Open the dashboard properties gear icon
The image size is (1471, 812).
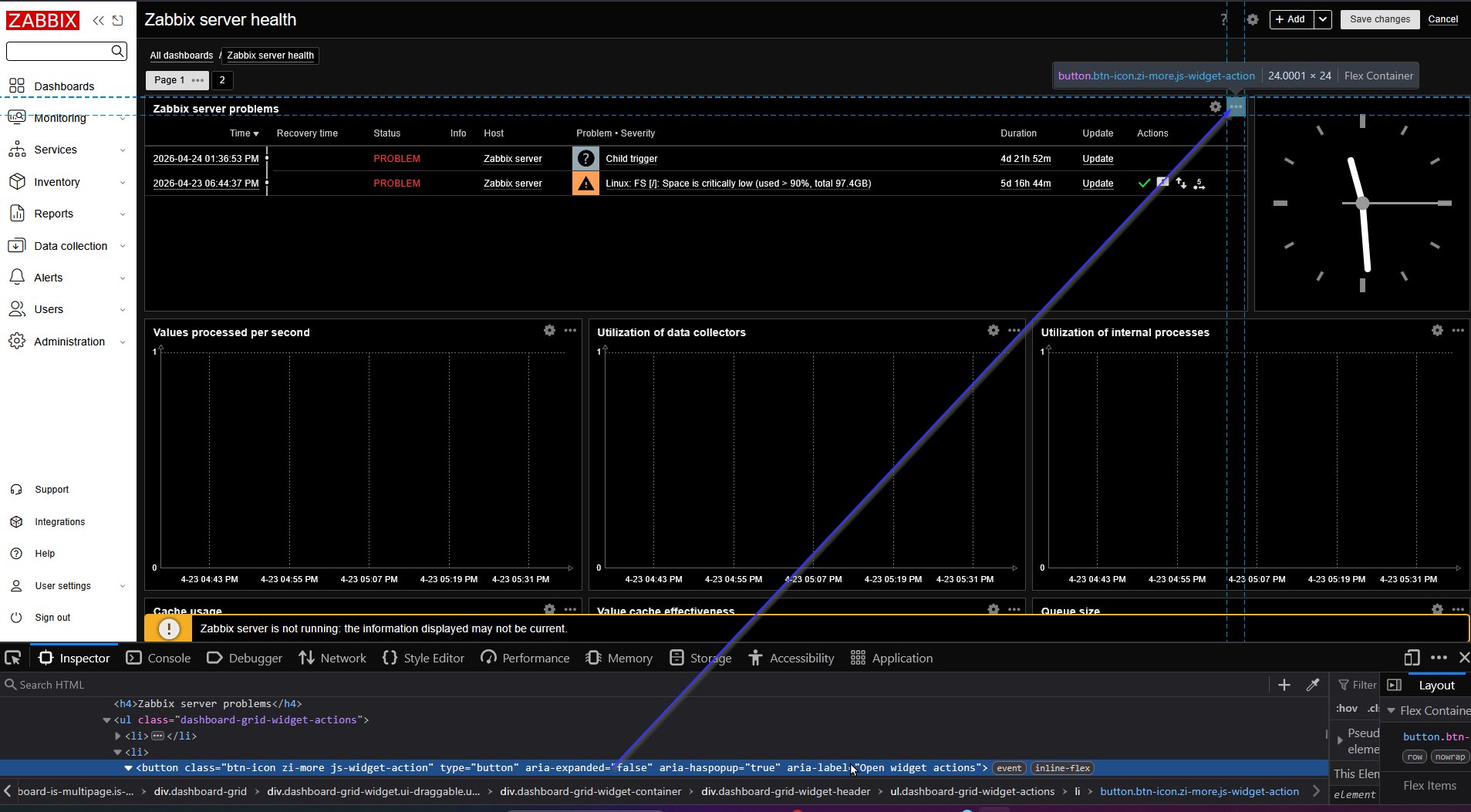pos(1253,19)
